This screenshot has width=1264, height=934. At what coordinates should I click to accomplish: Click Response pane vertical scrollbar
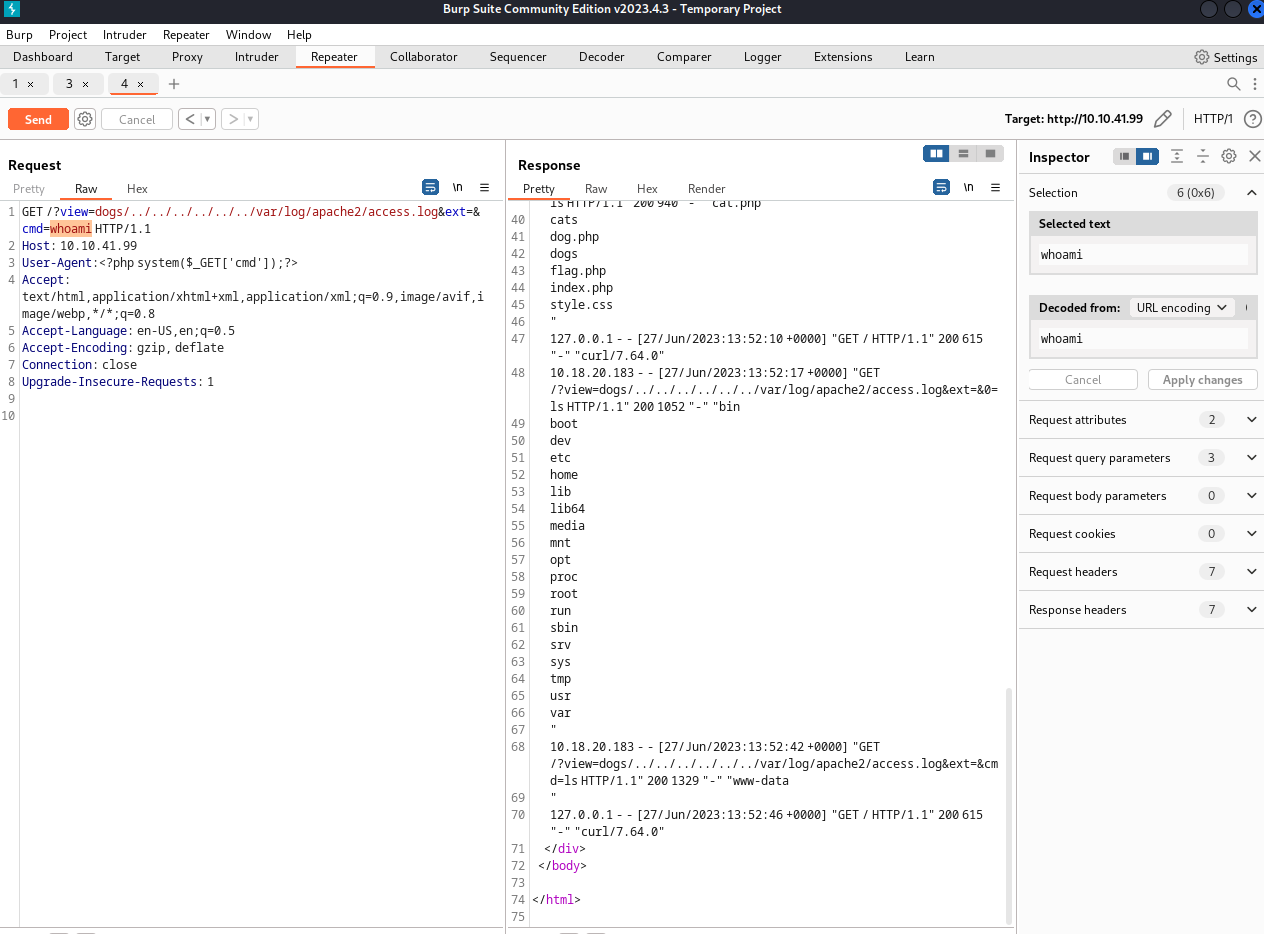[x=1007, y=805]
